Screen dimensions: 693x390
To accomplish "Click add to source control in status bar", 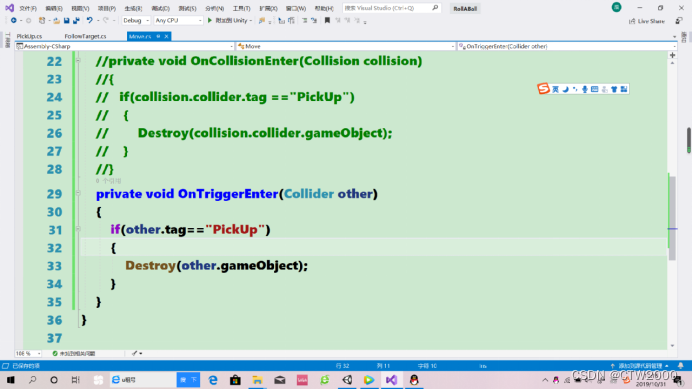I will 640,366.
